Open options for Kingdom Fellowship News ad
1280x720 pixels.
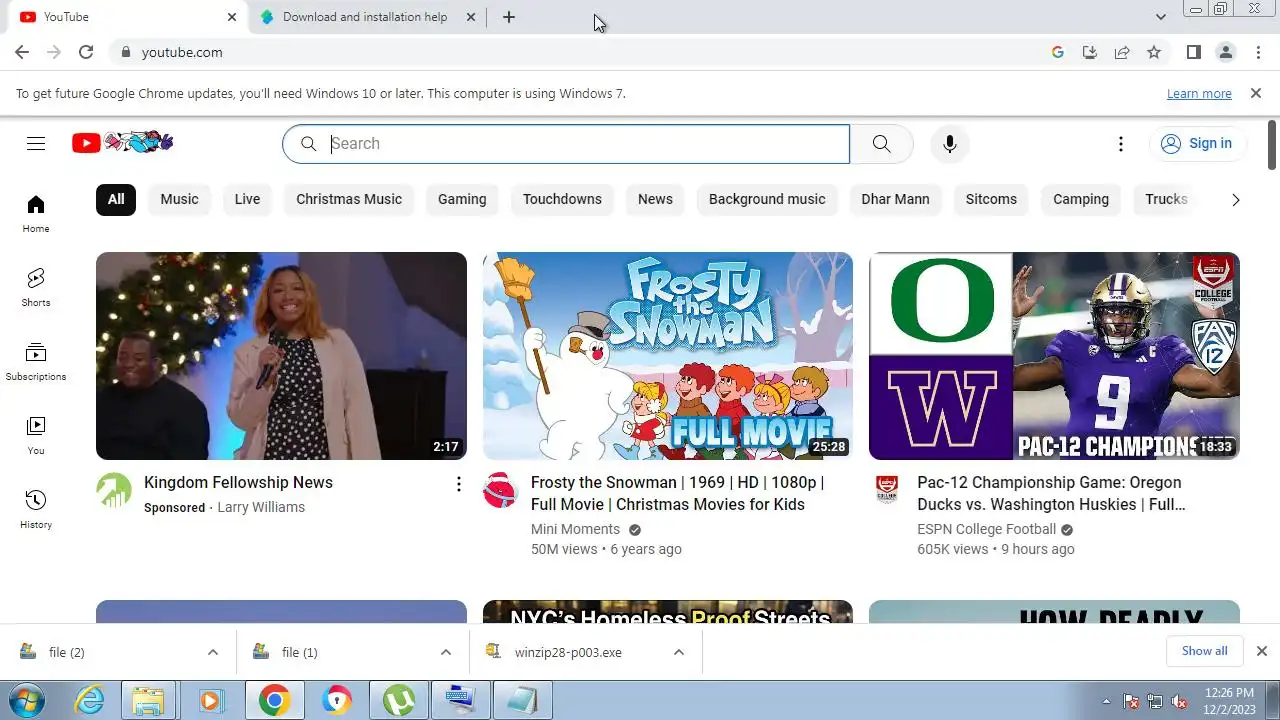pyautogui.click(x=459, y=484)
